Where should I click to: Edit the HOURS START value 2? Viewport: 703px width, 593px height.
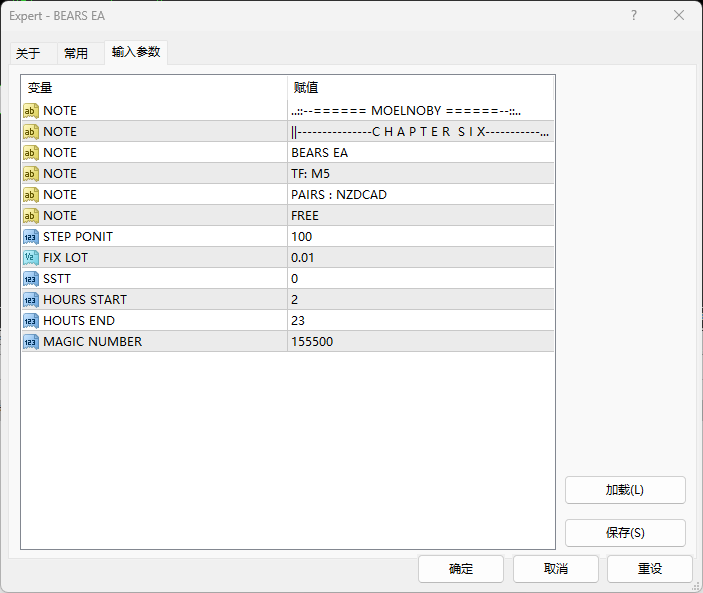[x=421, y=300]
